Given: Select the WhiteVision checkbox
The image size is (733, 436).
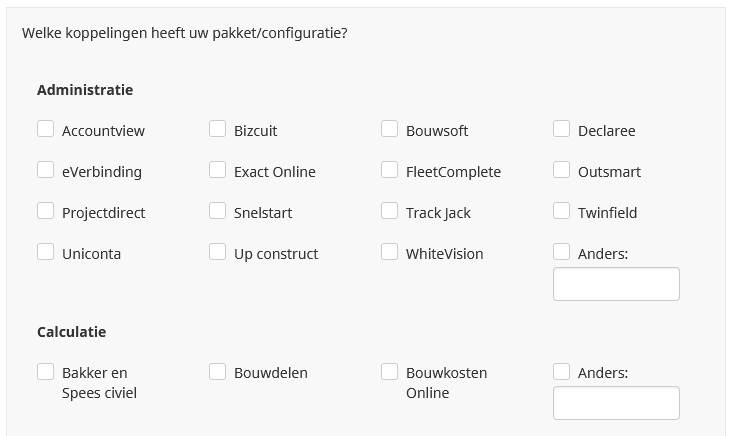Looking at the screenshot, I should pyautogui.click(x=389, y=252).
